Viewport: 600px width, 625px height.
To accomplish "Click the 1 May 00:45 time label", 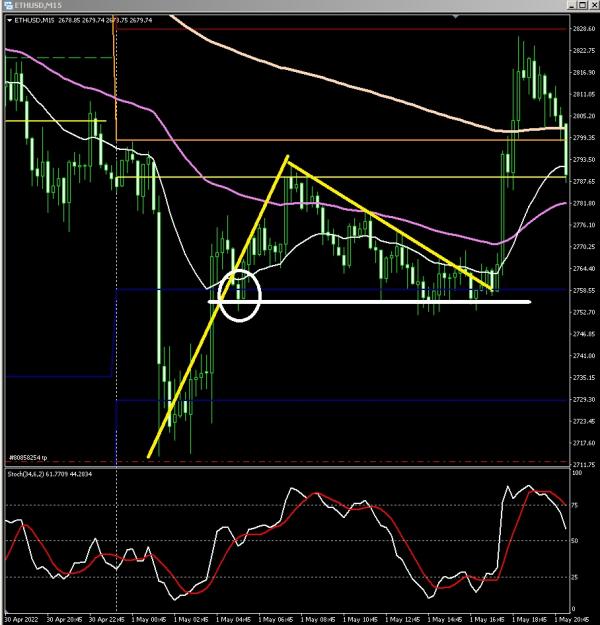I will 149,620.
